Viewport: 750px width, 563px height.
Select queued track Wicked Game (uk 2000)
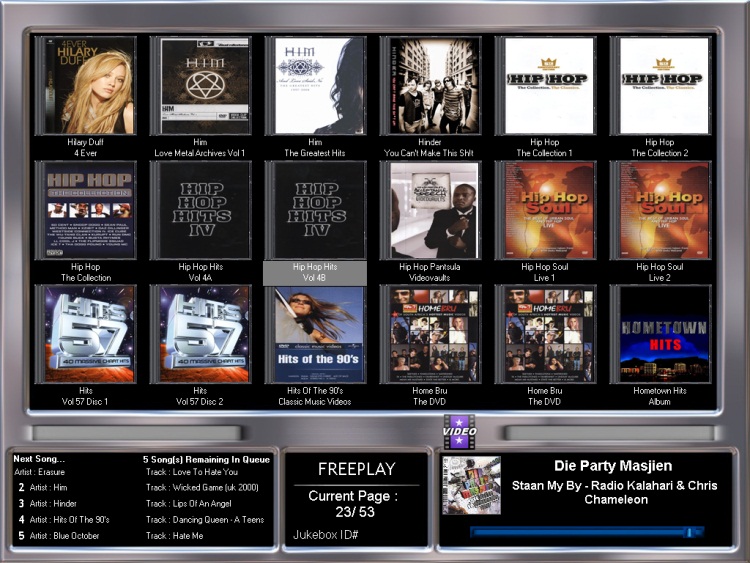tap(202, 487)
